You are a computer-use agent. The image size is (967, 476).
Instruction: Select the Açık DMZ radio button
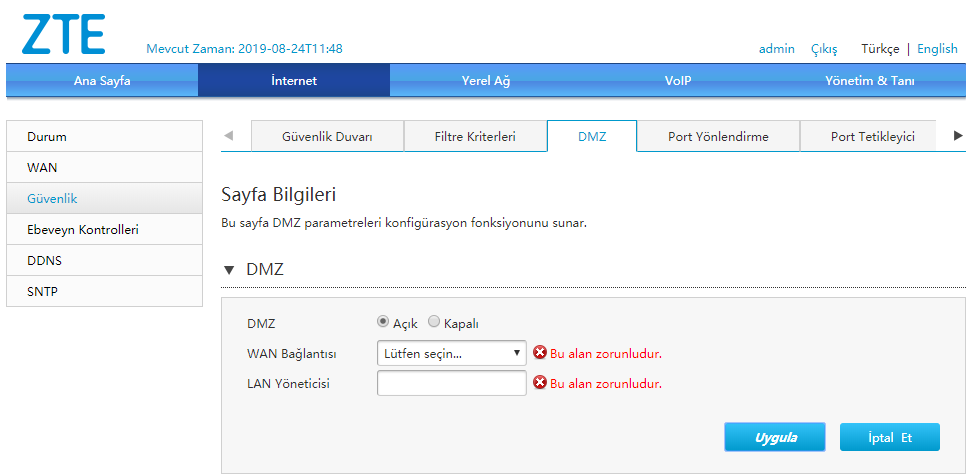click(x=383, y=322)
